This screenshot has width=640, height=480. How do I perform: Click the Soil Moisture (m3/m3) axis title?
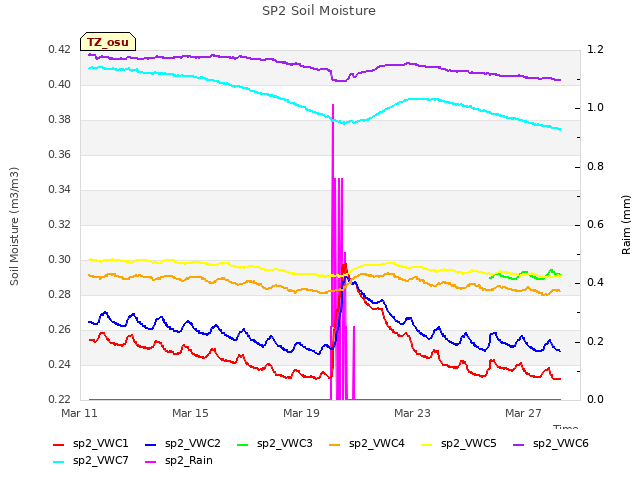point(14,226)
